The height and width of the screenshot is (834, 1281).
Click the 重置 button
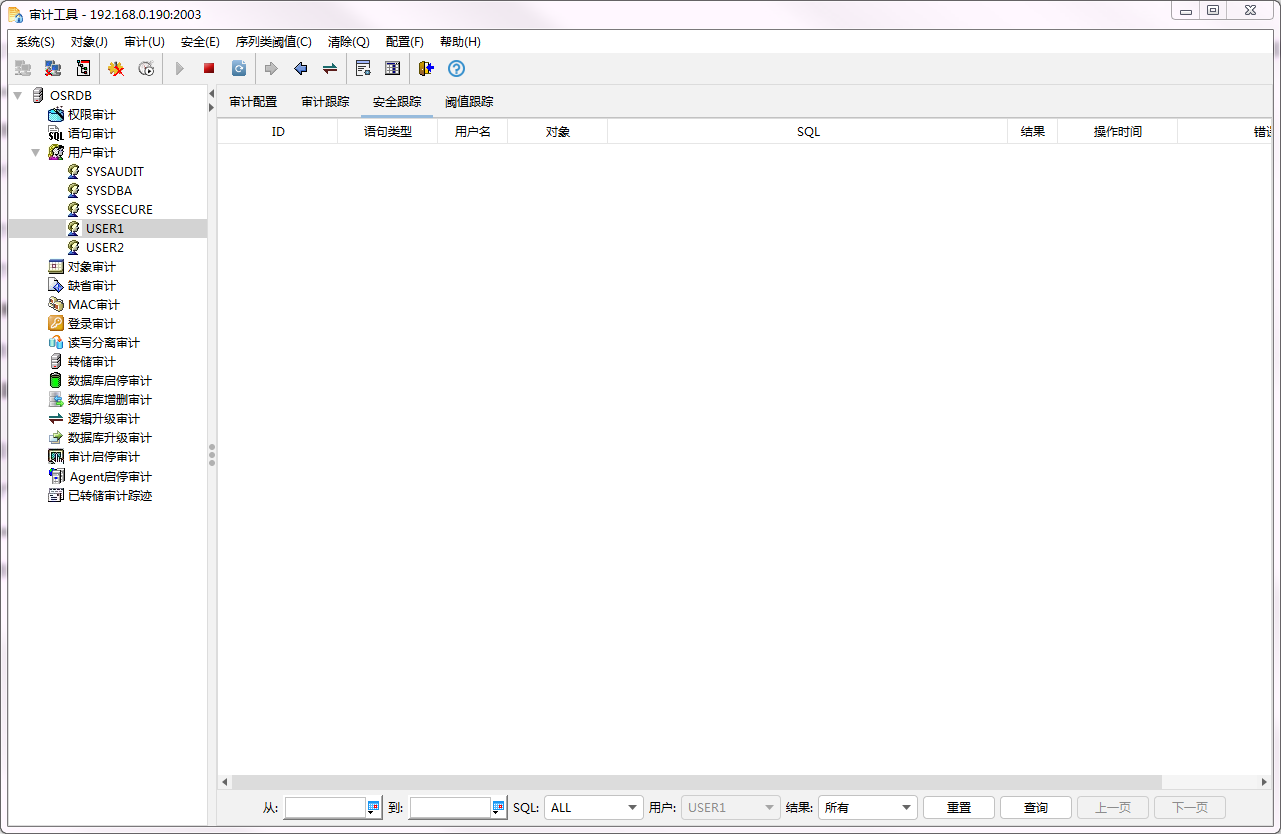pos(958,807)
